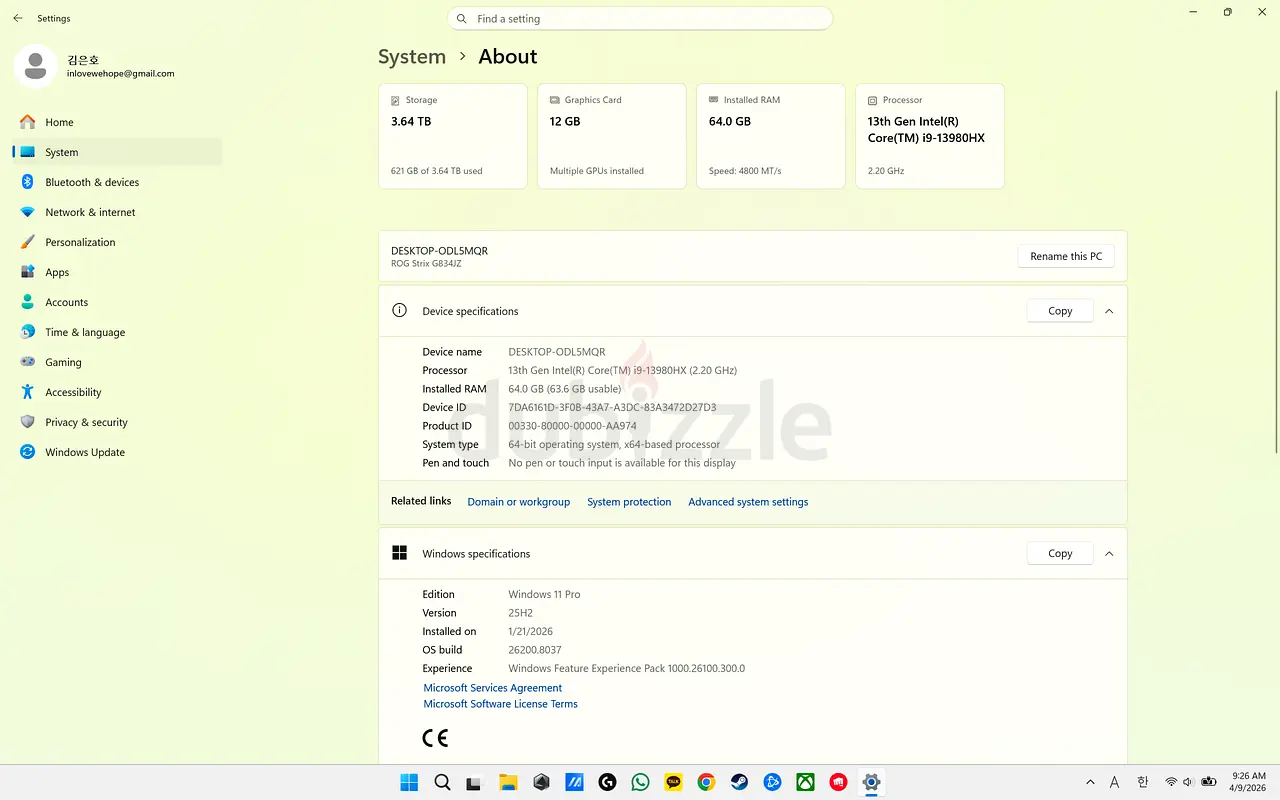Show hidden system tray icons
Screen dimensions: 1280x800
click(1090, 782)
